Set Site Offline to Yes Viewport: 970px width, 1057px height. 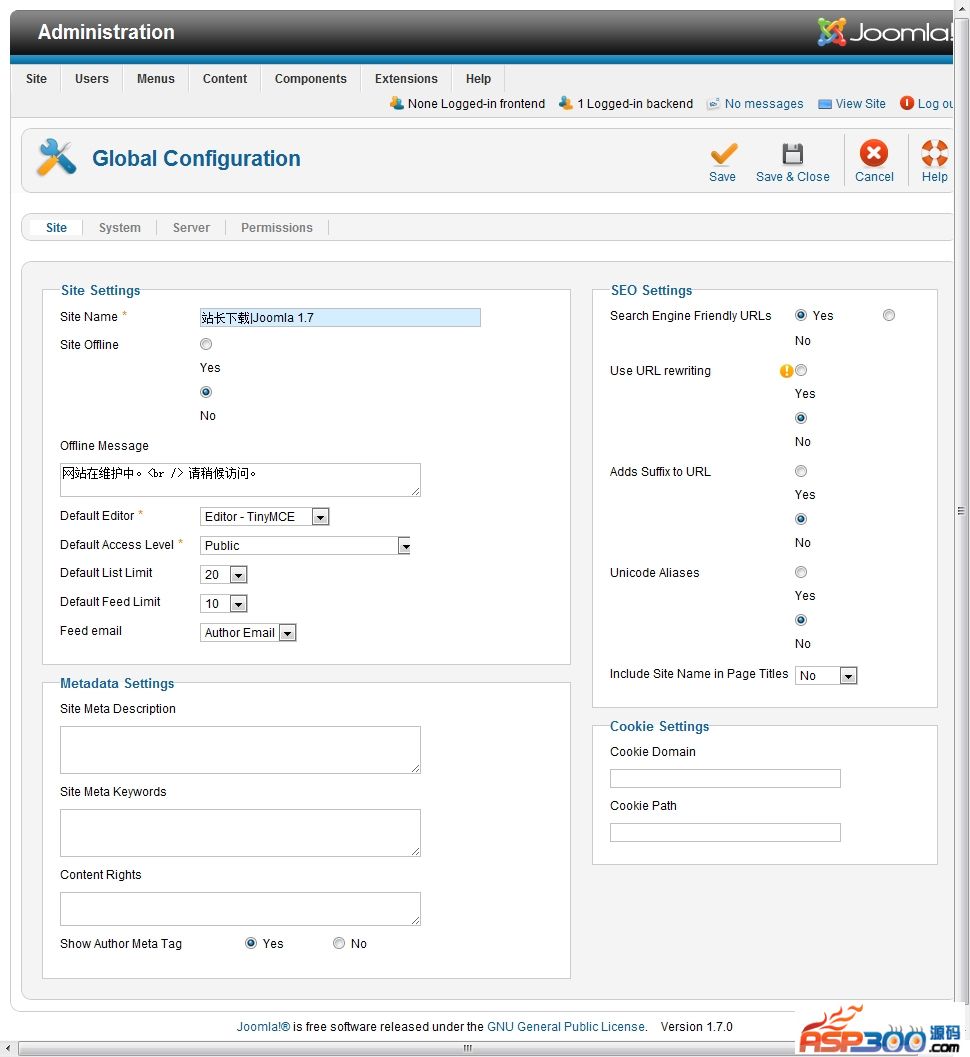[x=206, y=344]
